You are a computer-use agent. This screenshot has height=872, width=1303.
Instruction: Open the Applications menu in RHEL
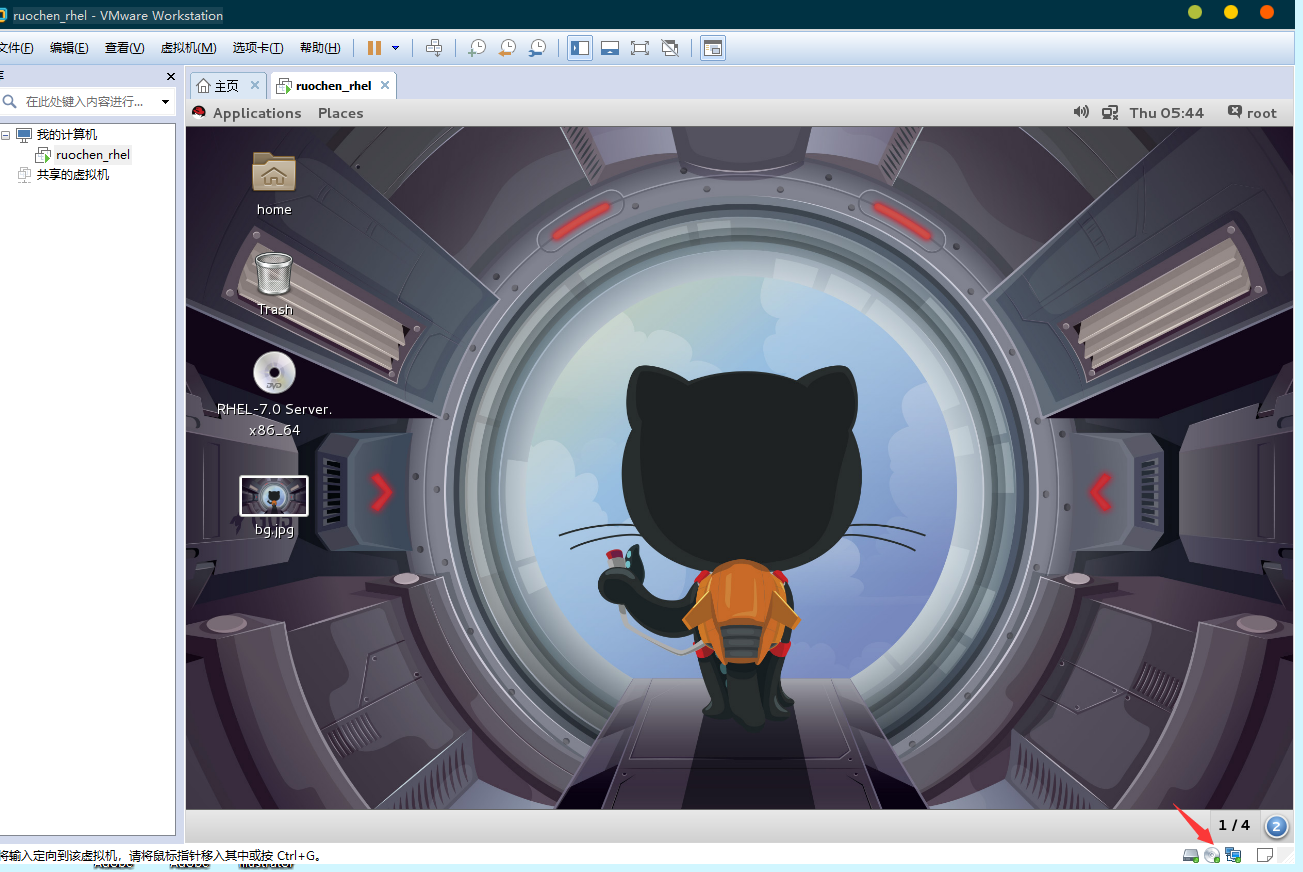click(x=257, y=113)
